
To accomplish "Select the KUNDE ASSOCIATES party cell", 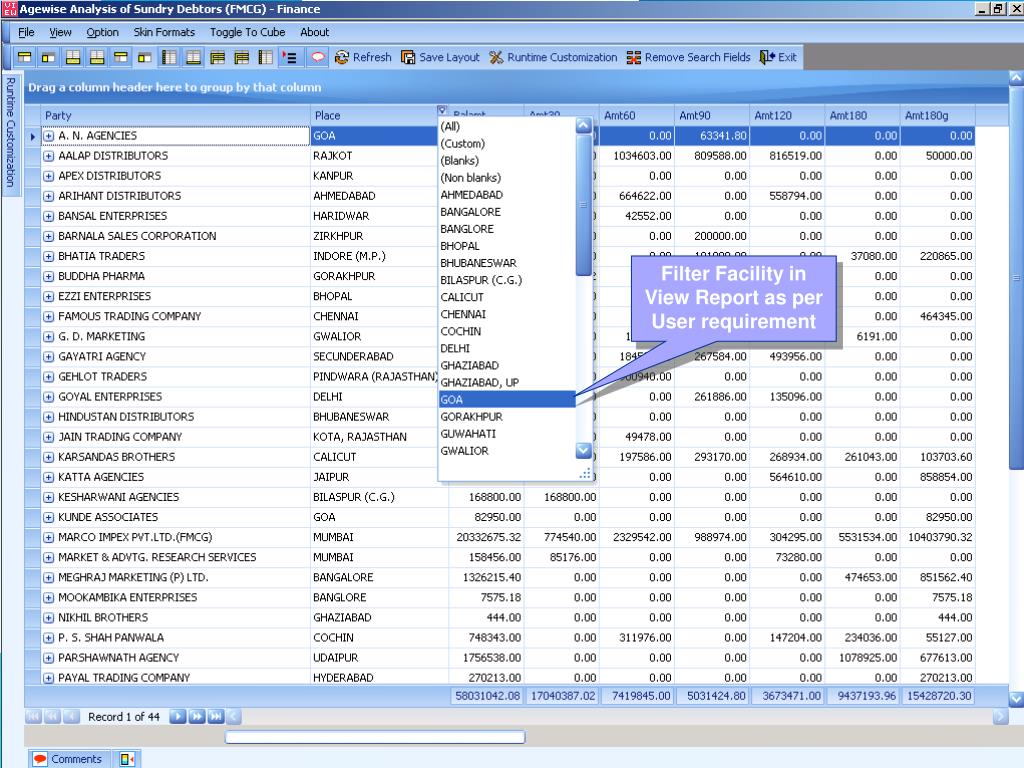I will pos(176,517).
